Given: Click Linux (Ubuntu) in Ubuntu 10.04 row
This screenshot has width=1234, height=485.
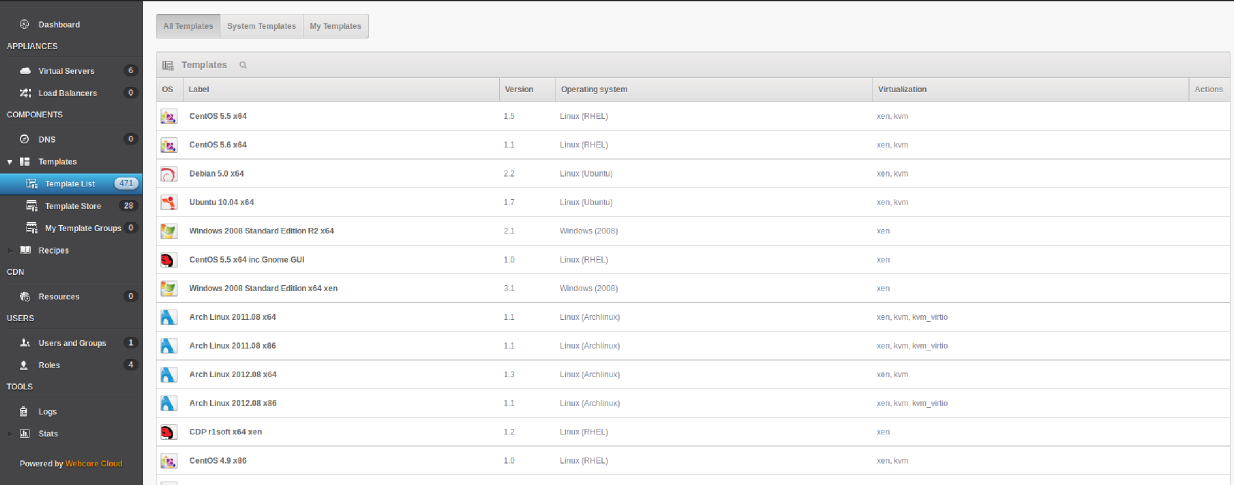Looking at the screenshot, I should pos(586,202).
